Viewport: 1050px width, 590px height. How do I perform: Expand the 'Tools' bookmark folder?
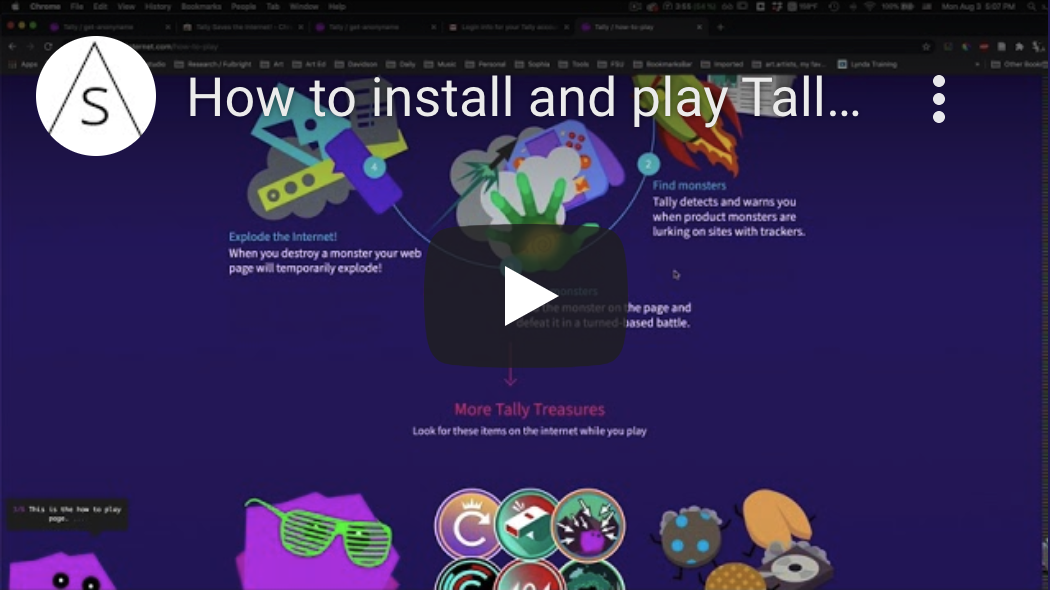tap(574, 64)
